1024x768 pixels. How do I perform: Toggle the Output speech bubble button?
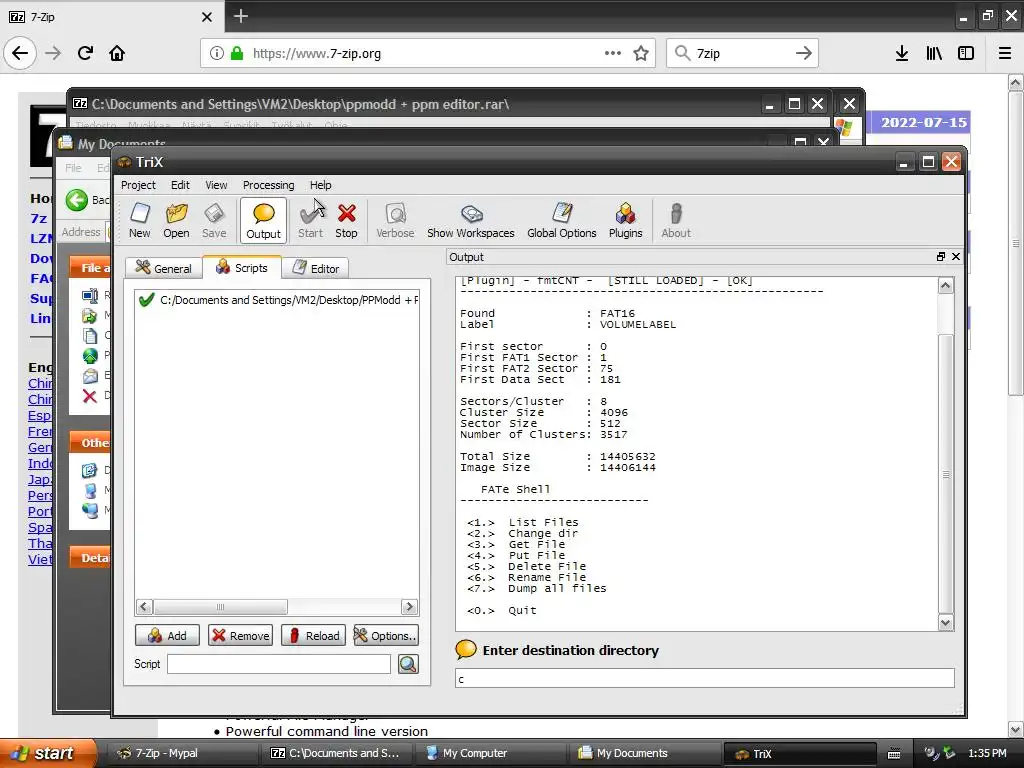263,221
